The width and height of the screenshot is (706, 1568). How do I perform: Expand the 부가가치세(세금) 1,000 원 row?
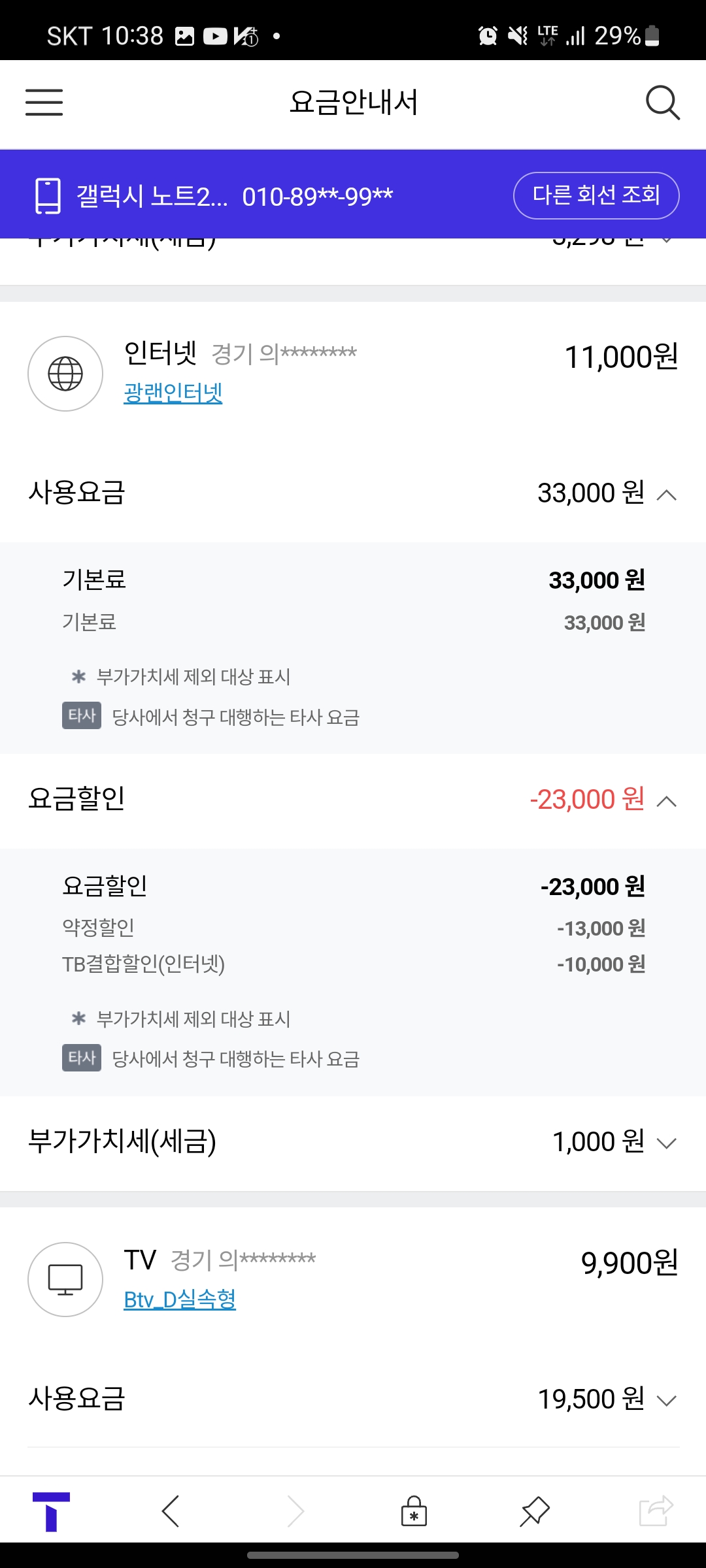[x=666, y=1143]
